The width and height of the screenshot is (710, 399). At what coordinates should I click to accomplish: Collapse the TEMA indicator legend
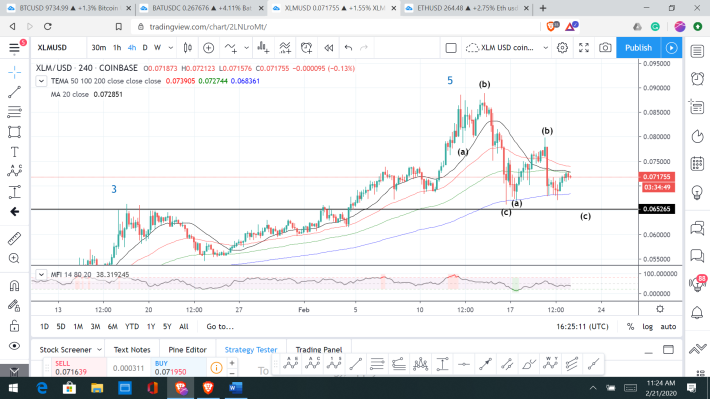click(41, 81)
